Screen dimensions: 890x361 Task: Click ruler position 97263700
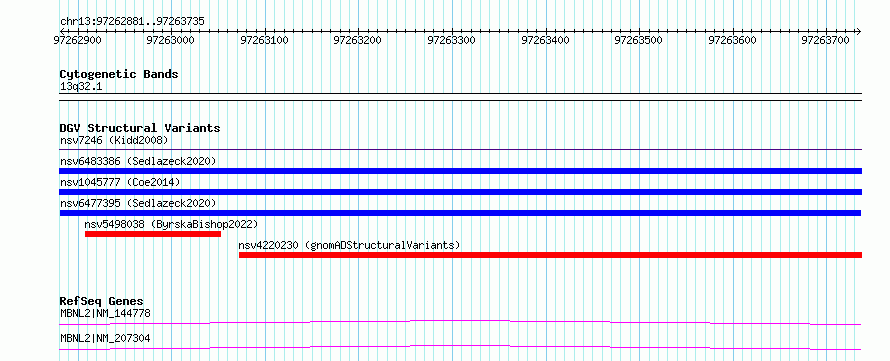(x=826, y=40)
